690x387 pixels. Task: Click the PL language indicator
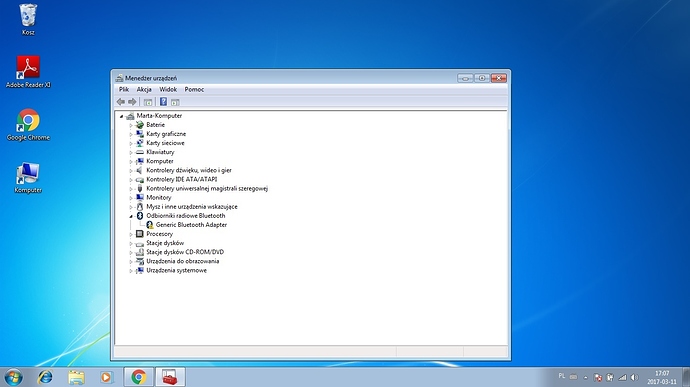(x=562, y=376)
